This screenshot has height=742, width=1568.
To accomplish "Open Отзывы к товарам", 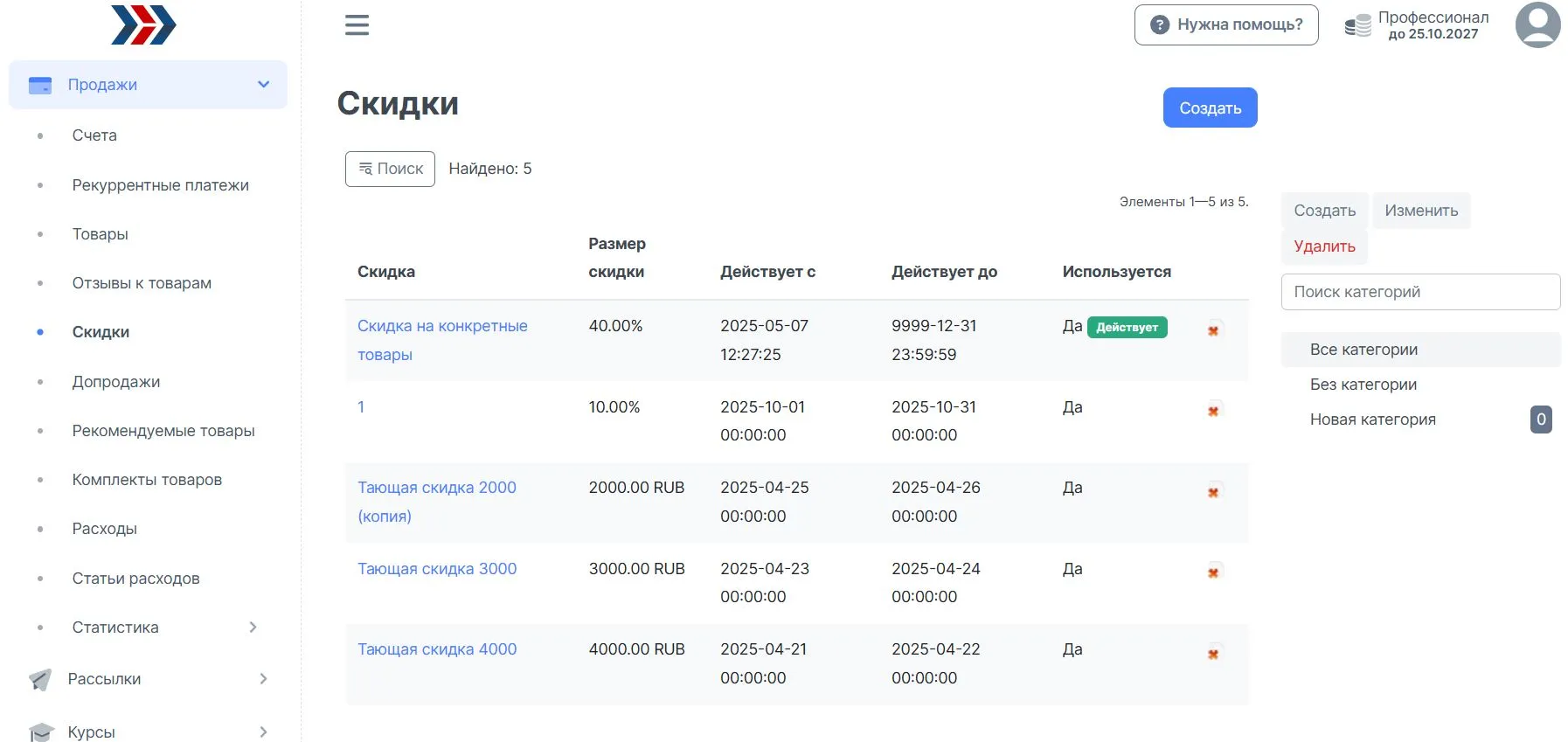I will tap(142, 283).
